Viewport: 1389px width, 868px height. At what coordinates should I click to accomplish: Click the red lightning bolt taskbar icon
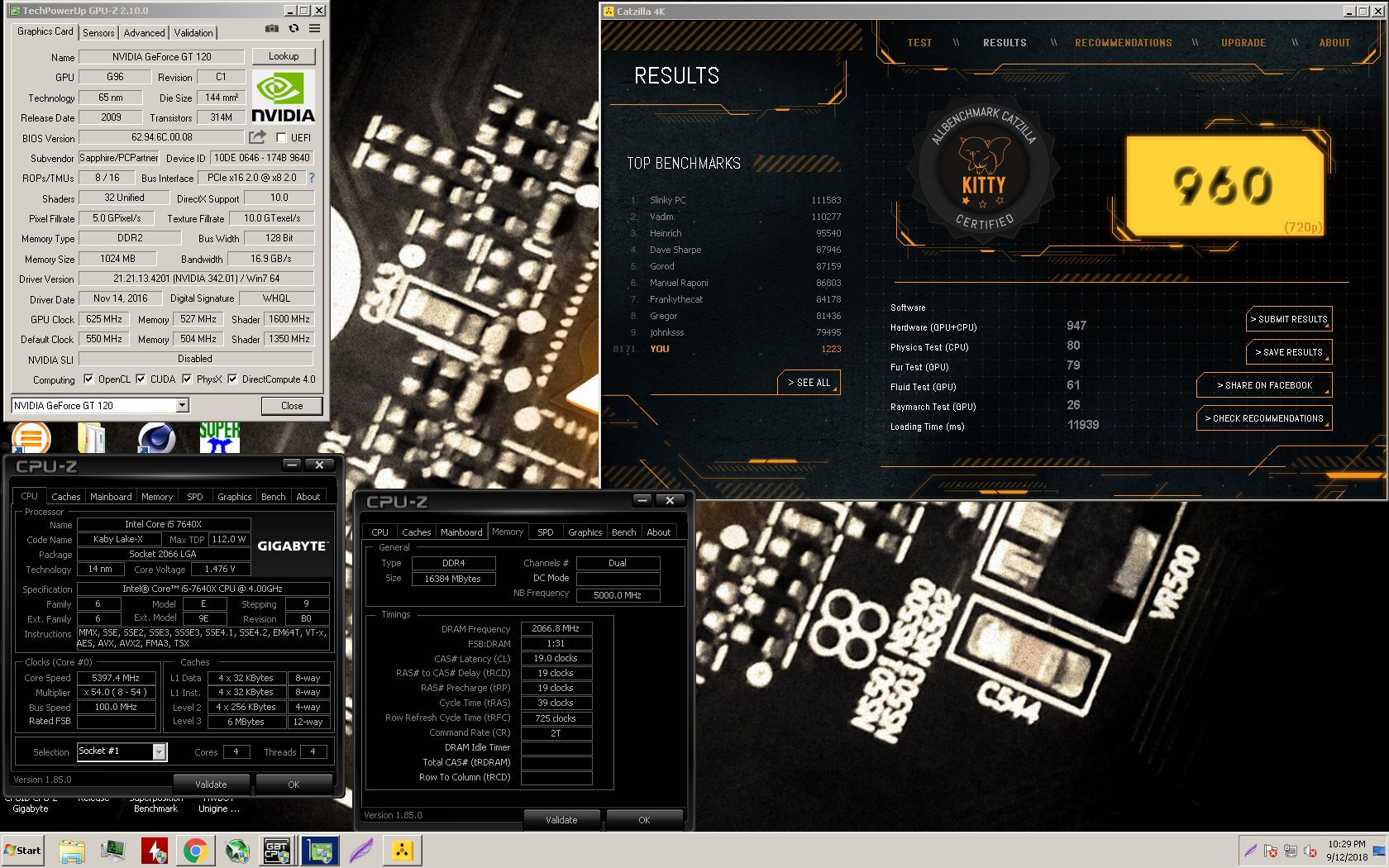(154, 851)
